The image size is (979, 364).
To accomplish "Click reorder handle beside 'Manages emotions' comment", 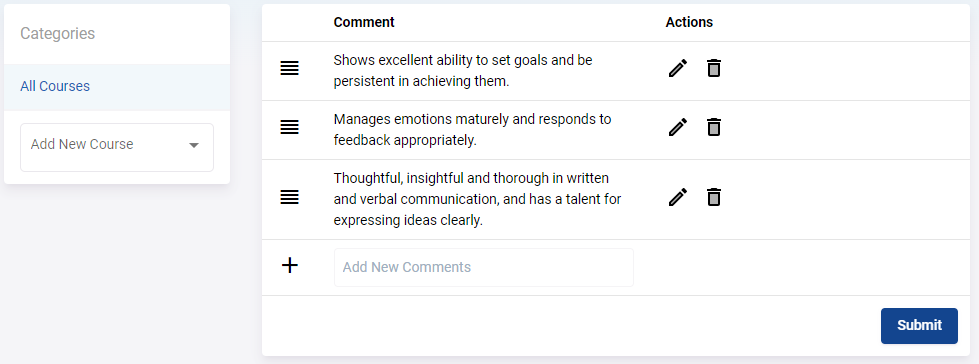I will (290, 128).
